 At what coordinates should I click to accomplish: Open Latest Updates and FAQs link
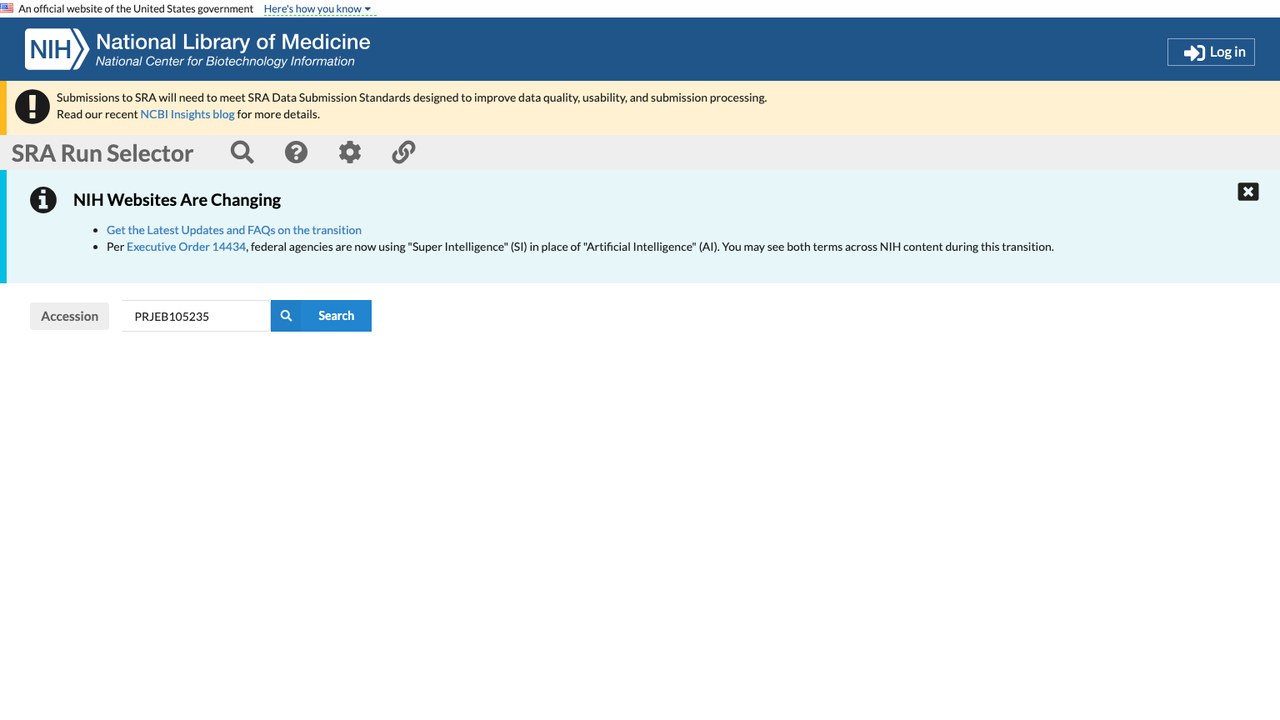click(234, 230)
